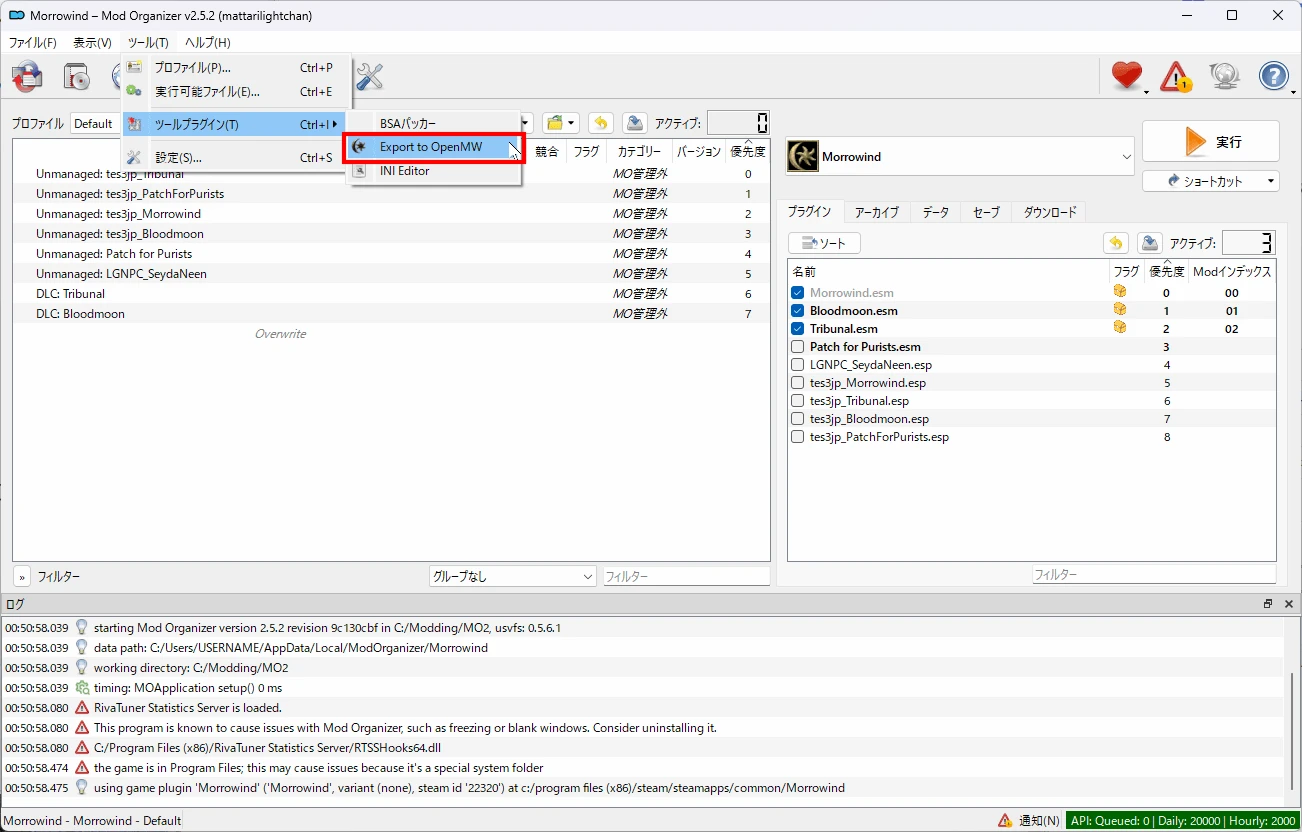The height and width of the screenshot is (832, 1302).
Task: Float the log panel with its undock icon
Action: [x=1268, y=604]
